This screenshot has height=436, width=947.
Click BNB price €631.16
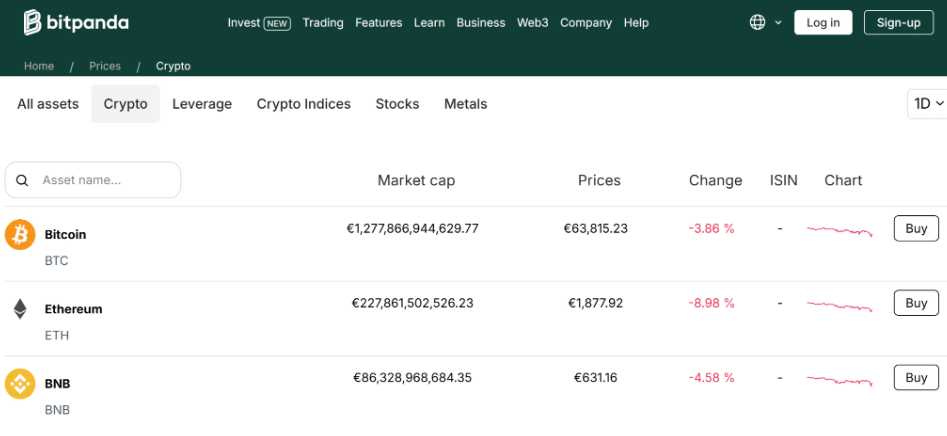click(595, 378)
